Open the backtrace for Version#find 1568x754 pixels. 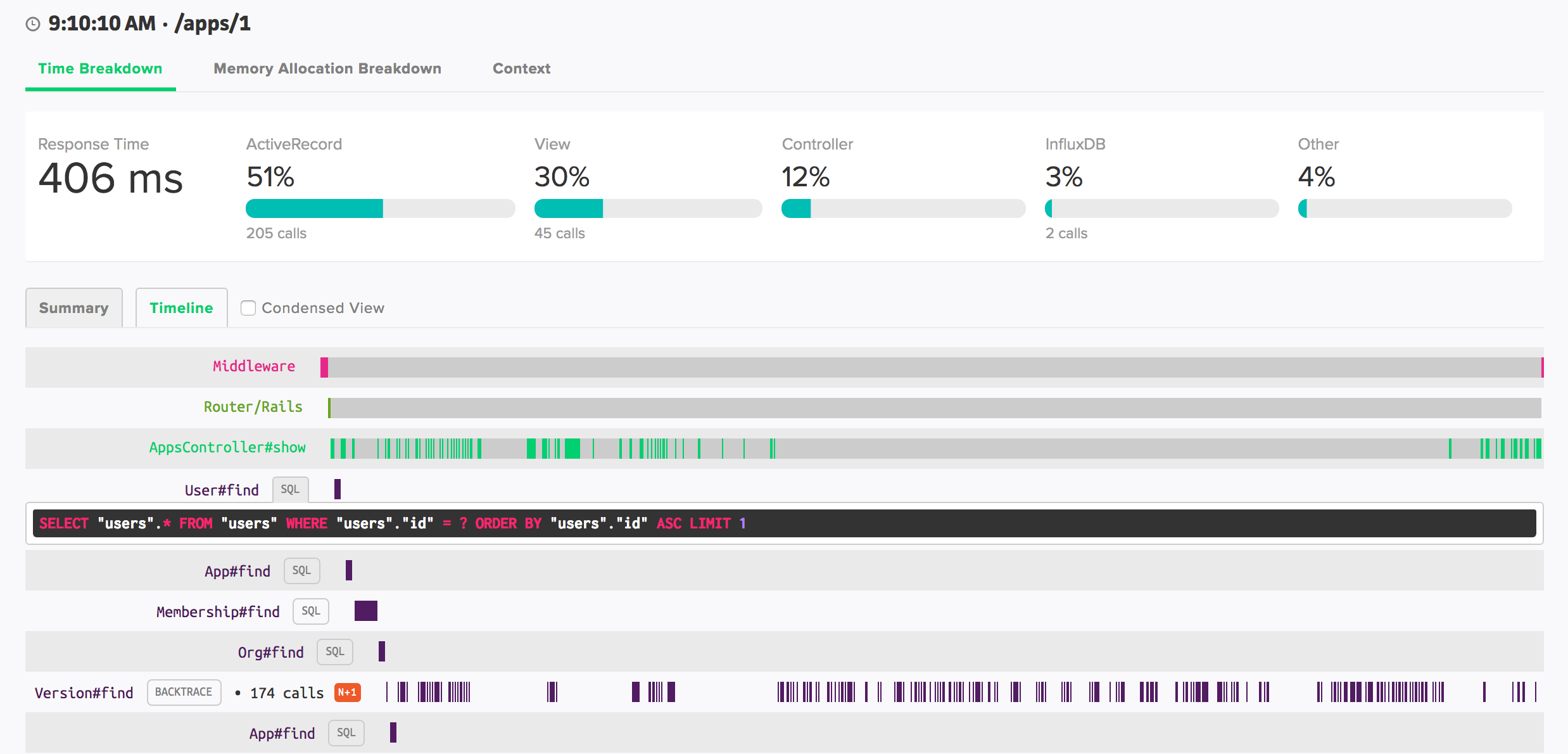click(x=184, y=692)
